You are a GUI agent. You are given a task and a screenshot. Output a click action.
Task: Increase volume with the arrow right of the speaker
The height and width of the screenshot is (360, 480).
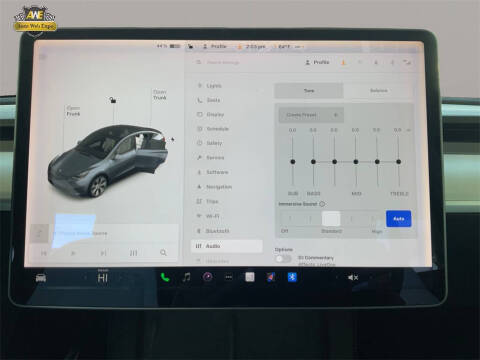tap(370, 277)
